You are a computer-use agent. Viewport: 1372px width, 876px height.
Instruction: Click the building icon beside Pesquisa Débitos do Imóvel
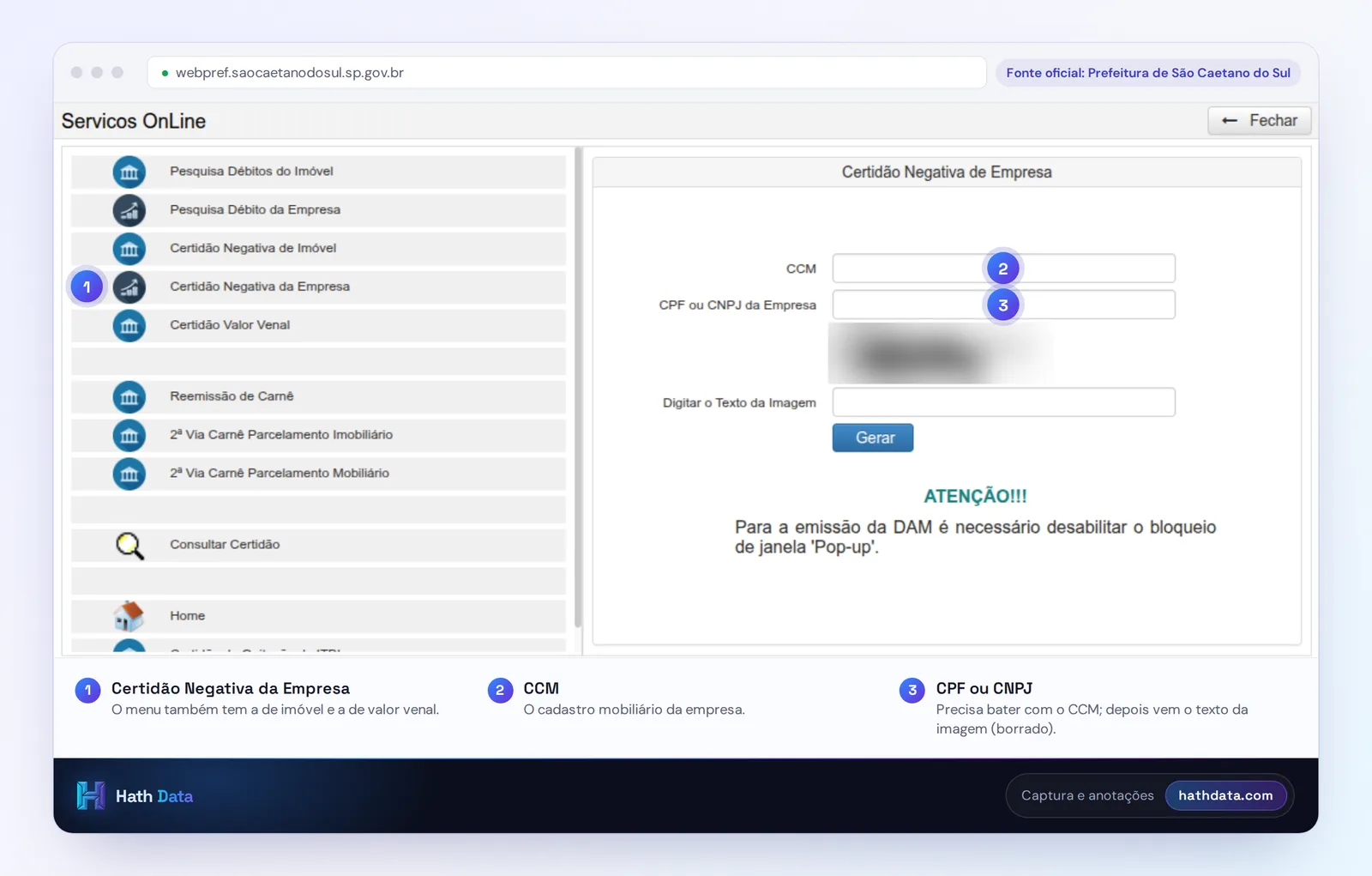(x=129, y=172)
